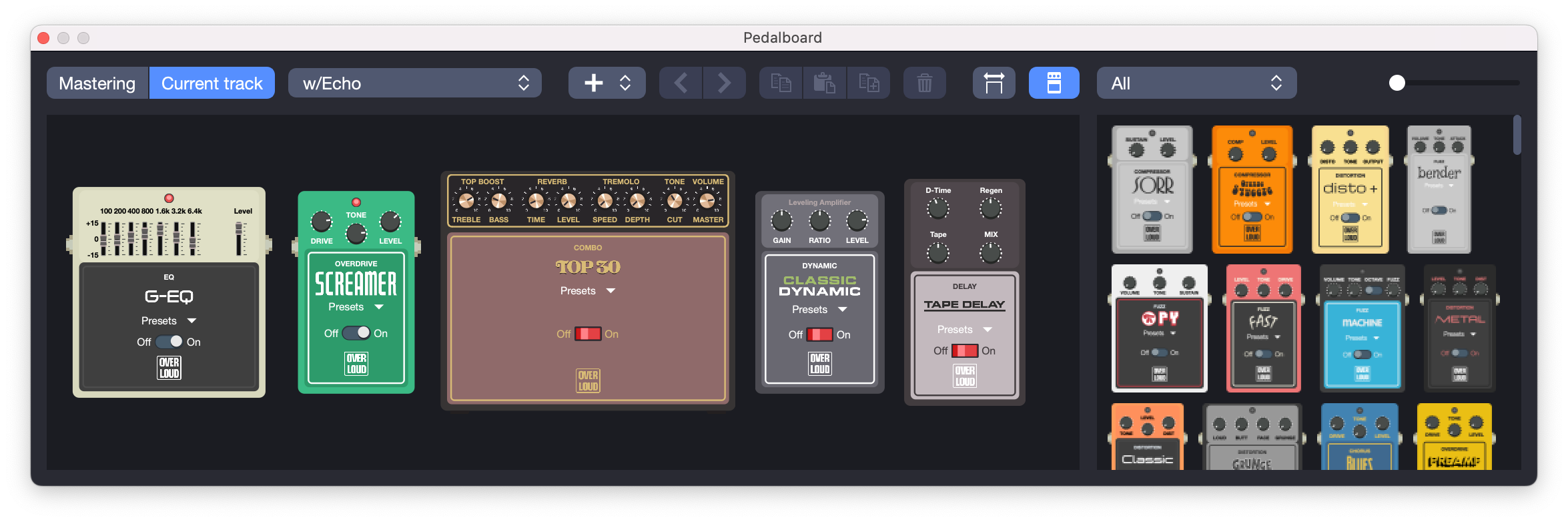Click the TAPE DELAY name label
Image resolution: width=1568 pixels, height=522 pixels.
pyautogui.click(x=965, y=304)
